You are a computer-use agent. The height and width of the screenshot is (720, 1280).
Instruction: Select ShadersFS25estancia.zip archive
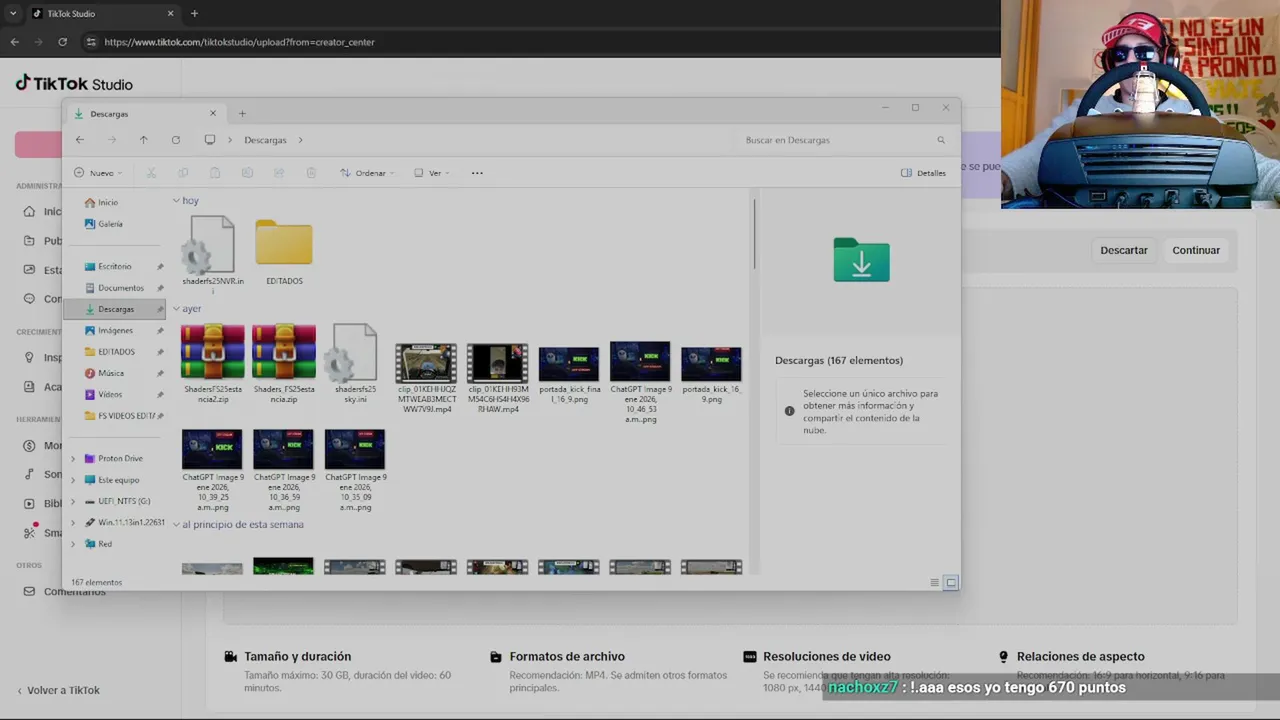pyautogui.click(x=284, y=364)
